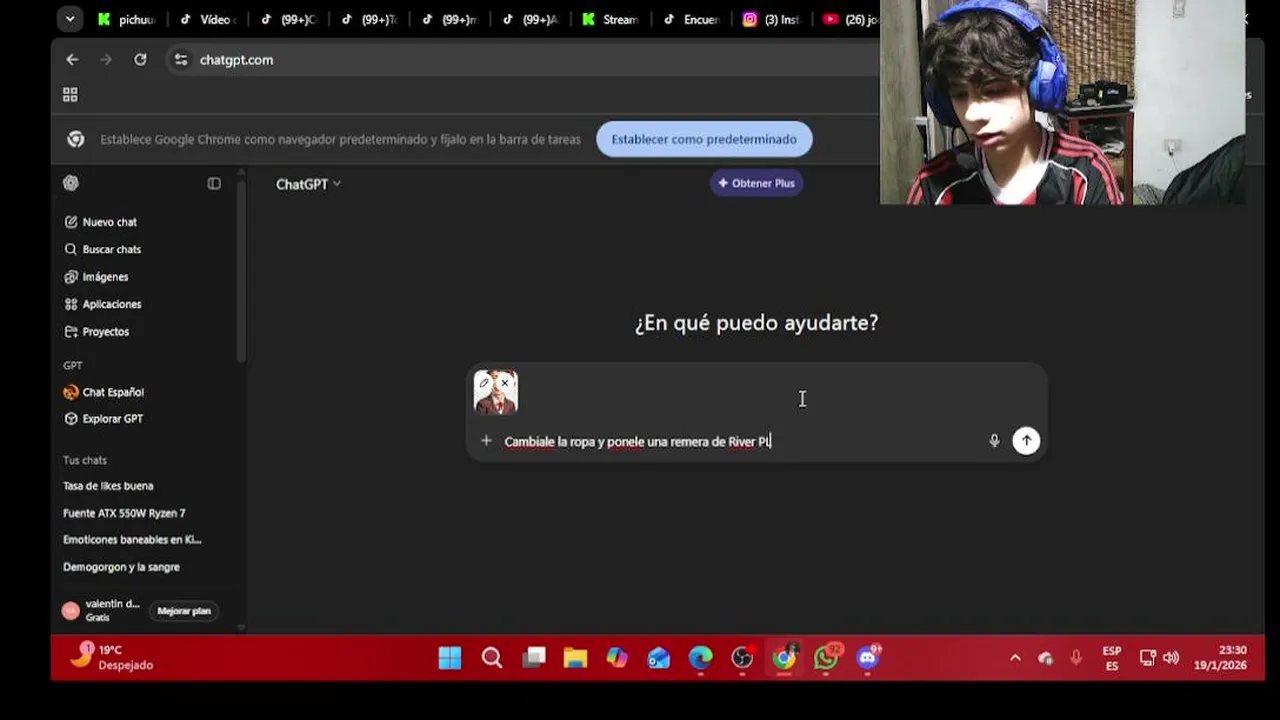
Task: Click the Chrome taskbar icon
Action: [x=784, y=657]
